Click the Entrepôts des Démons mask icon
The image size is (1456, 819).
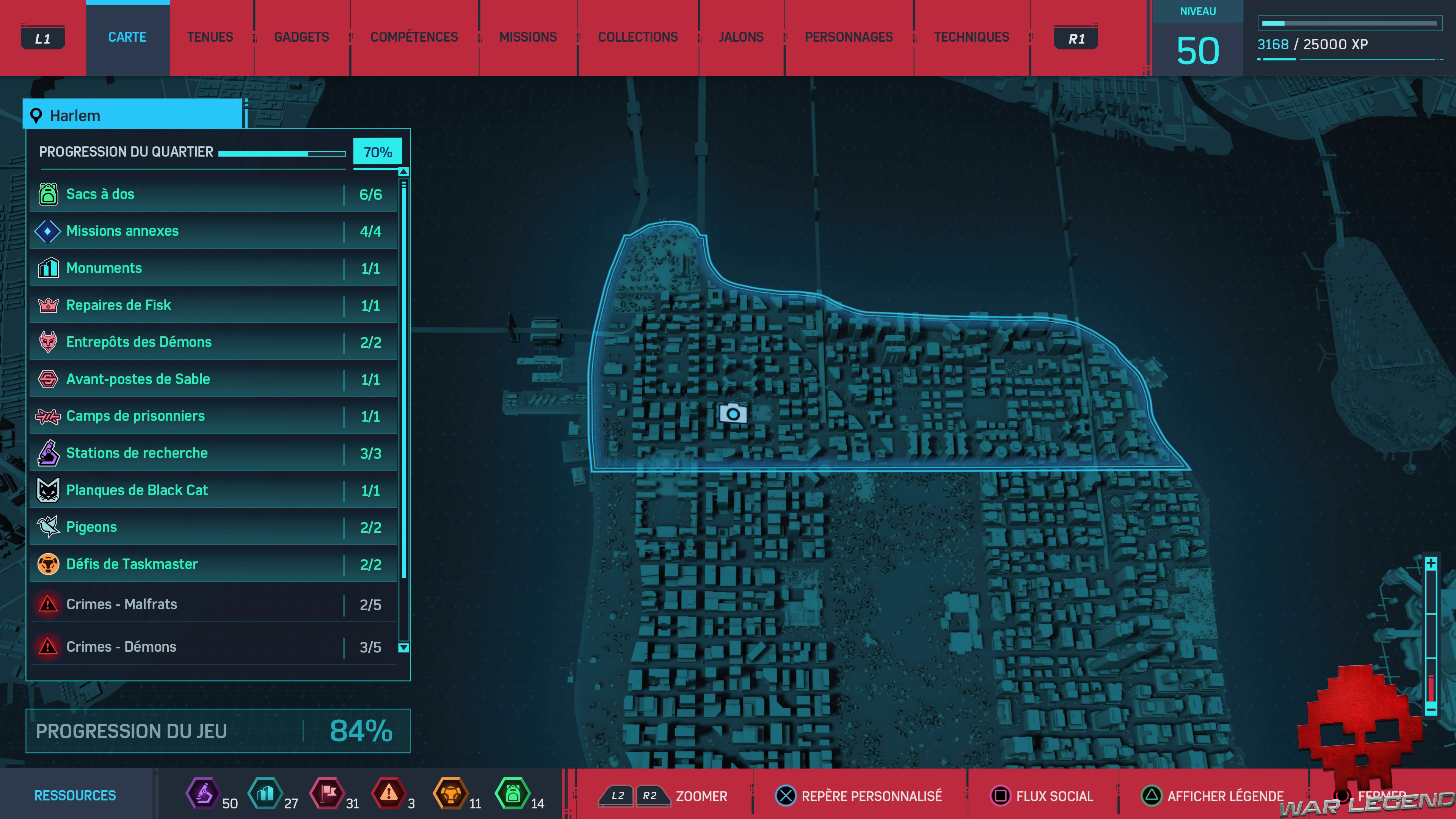point(48,342)
